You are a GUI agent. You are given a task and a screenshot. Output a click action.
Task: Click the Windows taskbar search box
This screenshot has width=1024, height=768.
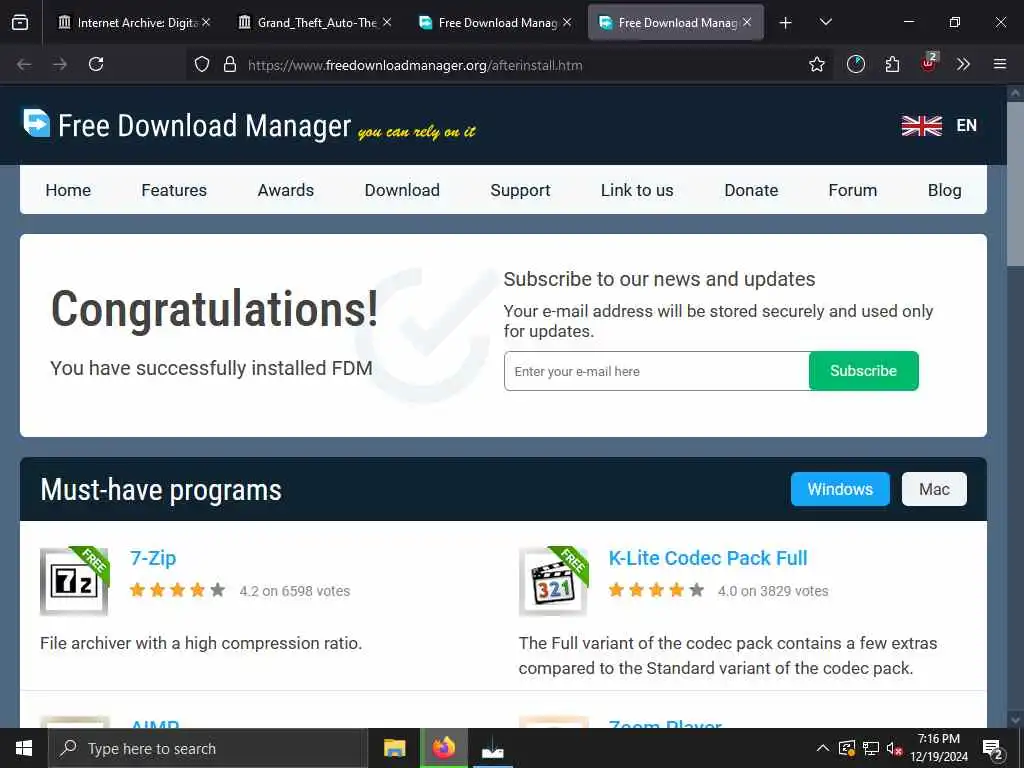pos(208,748)
